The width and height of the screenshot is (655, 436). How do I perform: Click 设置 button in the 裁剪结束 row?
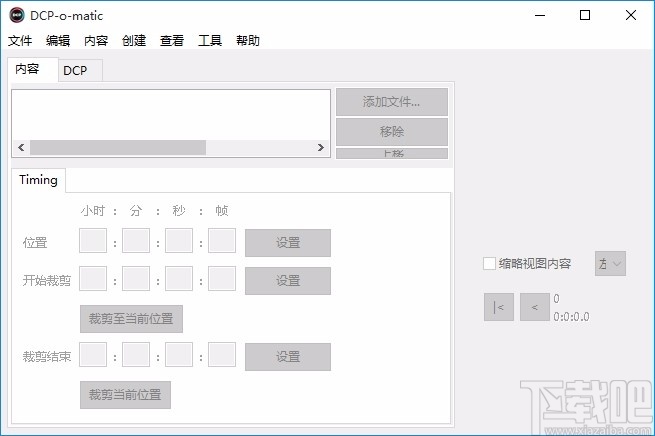(288, 357)
